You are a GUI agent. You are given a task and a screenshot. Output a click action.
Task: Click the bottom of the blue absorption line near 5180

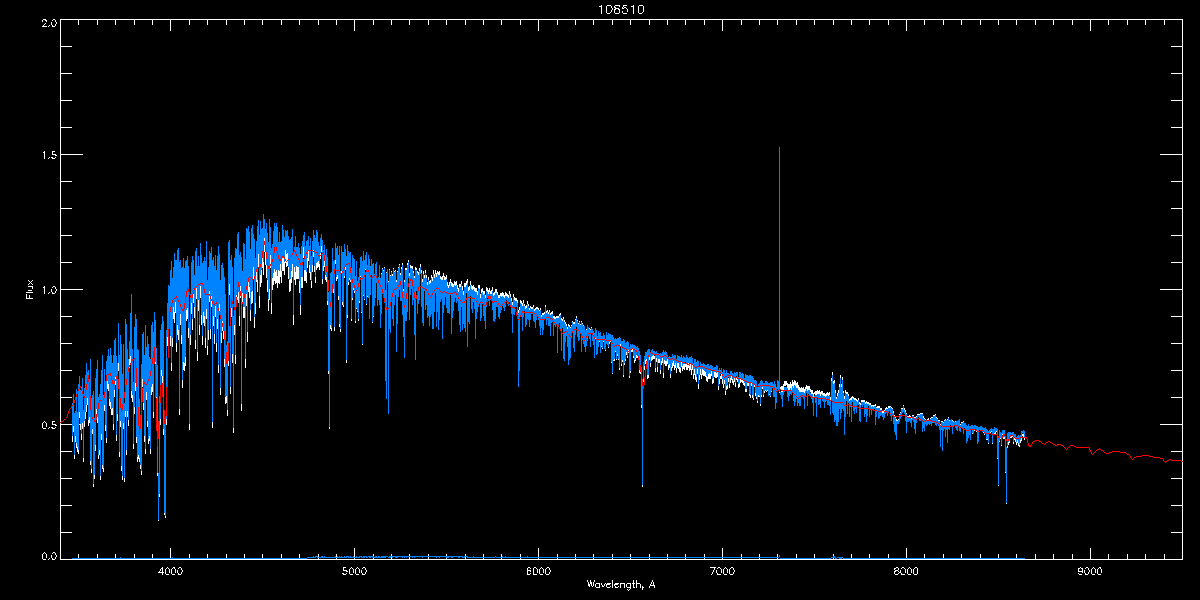[388, 413]
